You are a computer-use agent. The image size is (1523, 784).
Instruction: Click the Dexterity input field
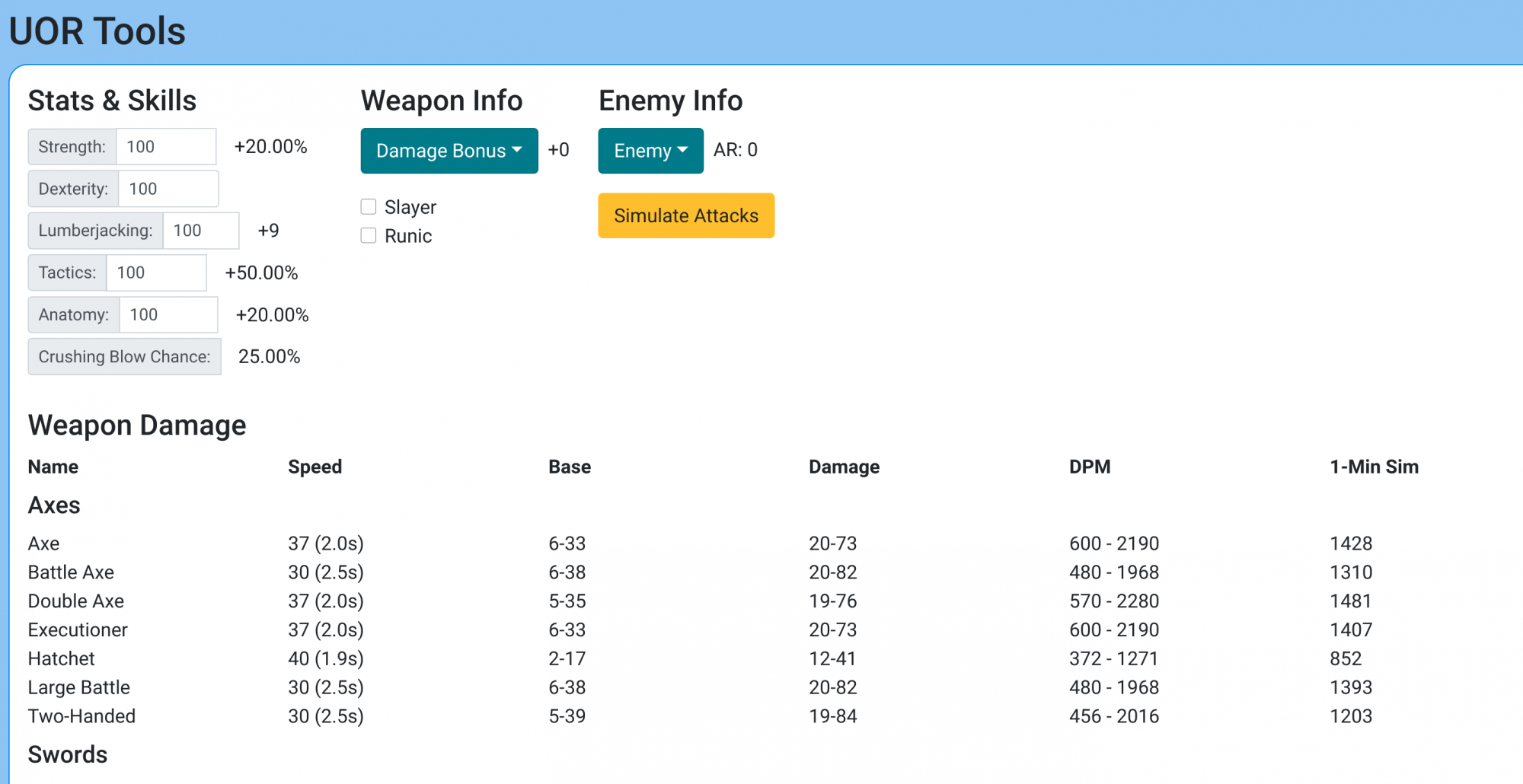pyautogui.click(x=168, y=189)
